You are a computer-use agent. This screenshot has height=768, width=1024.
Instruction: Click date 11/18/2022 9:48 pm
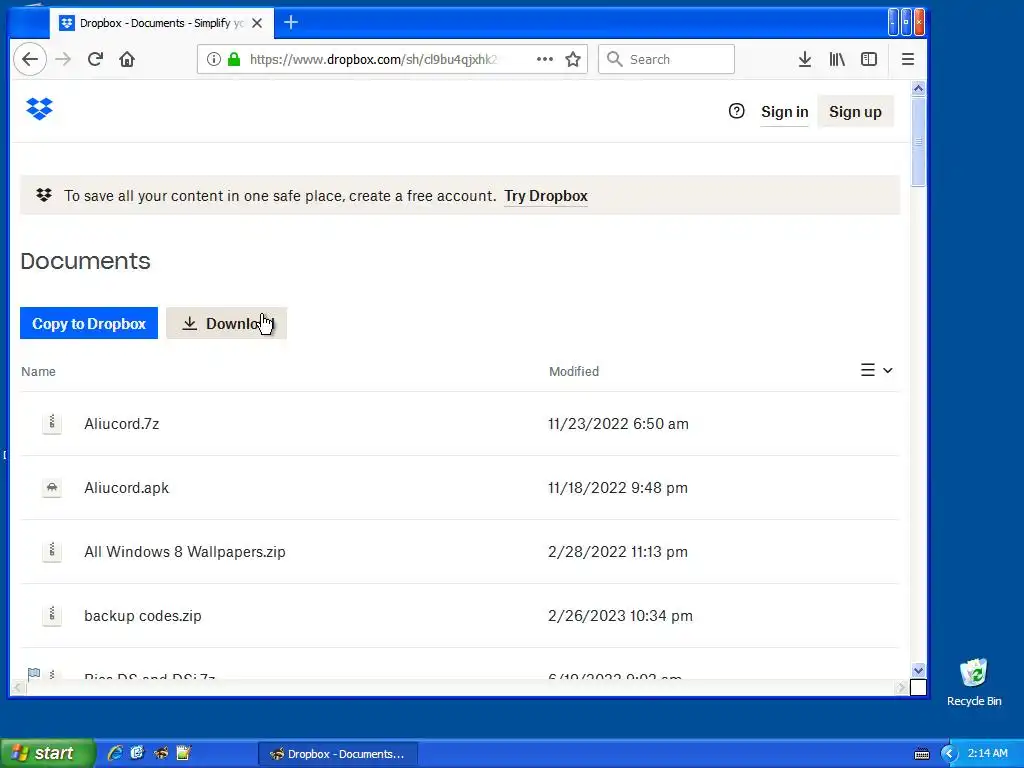pos(618,488)
